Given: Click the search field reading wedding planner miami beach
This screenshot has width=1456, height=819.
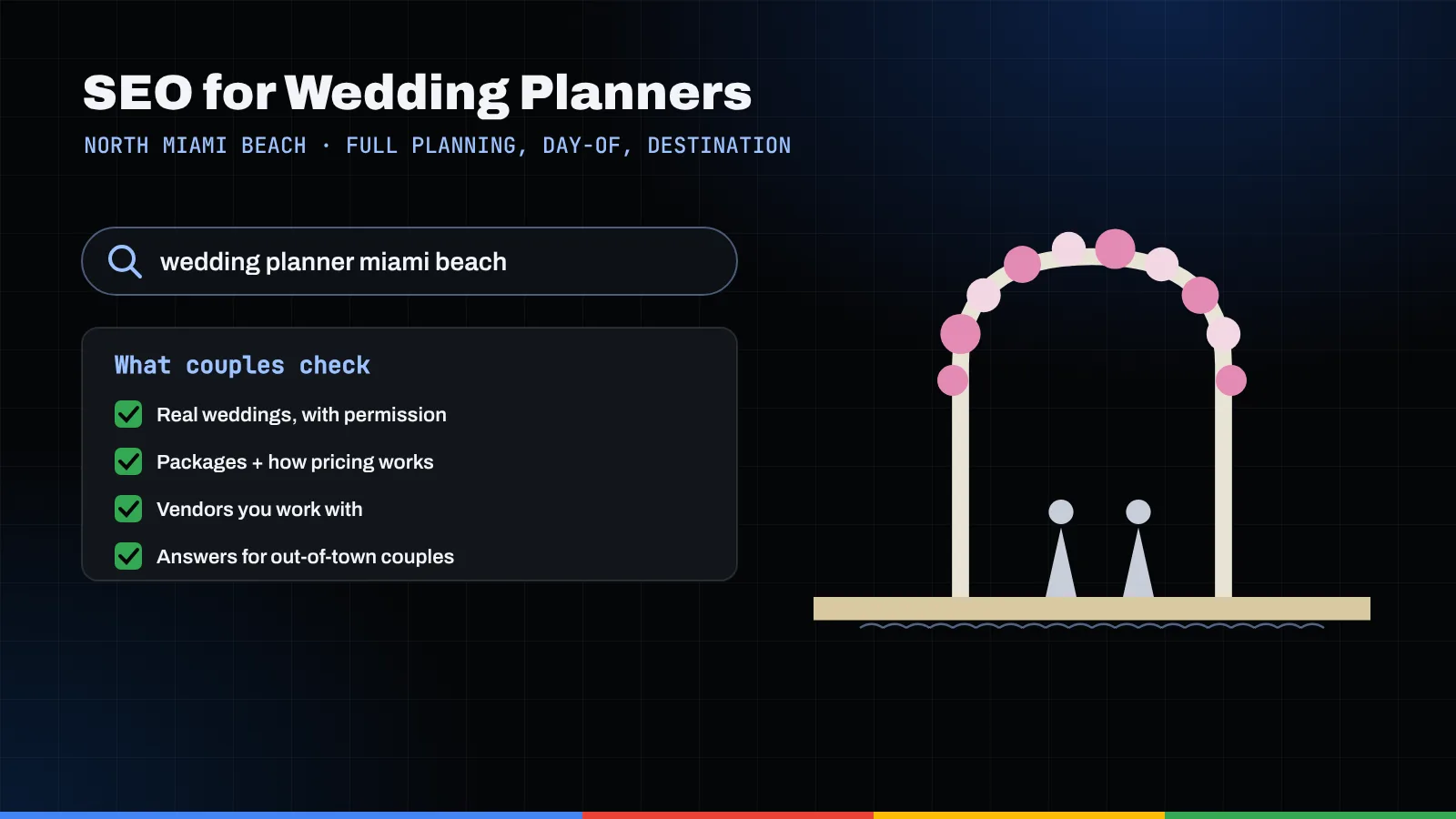Looking at the screenshot, I should (x=409, y=261).
